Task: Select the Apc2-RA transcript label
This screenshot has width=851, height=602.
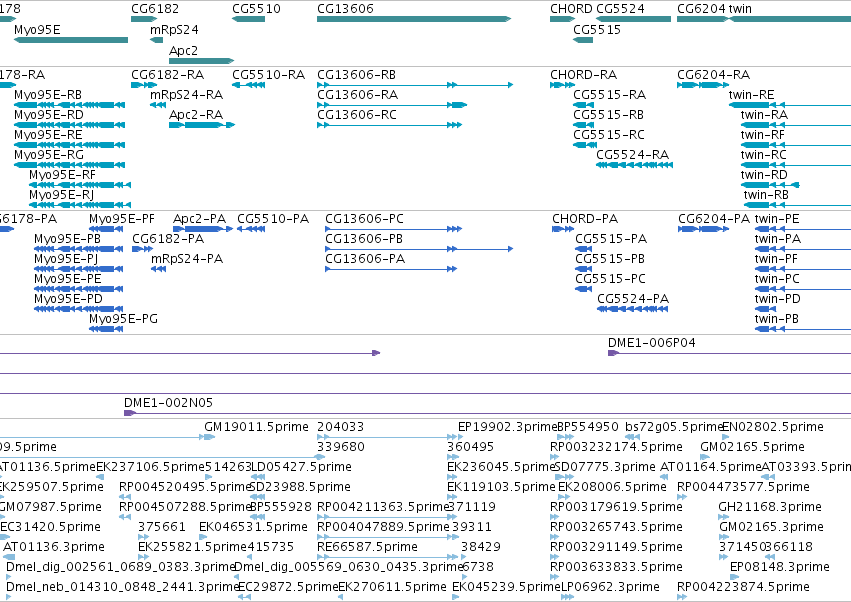Action: (x=196, y=115)
